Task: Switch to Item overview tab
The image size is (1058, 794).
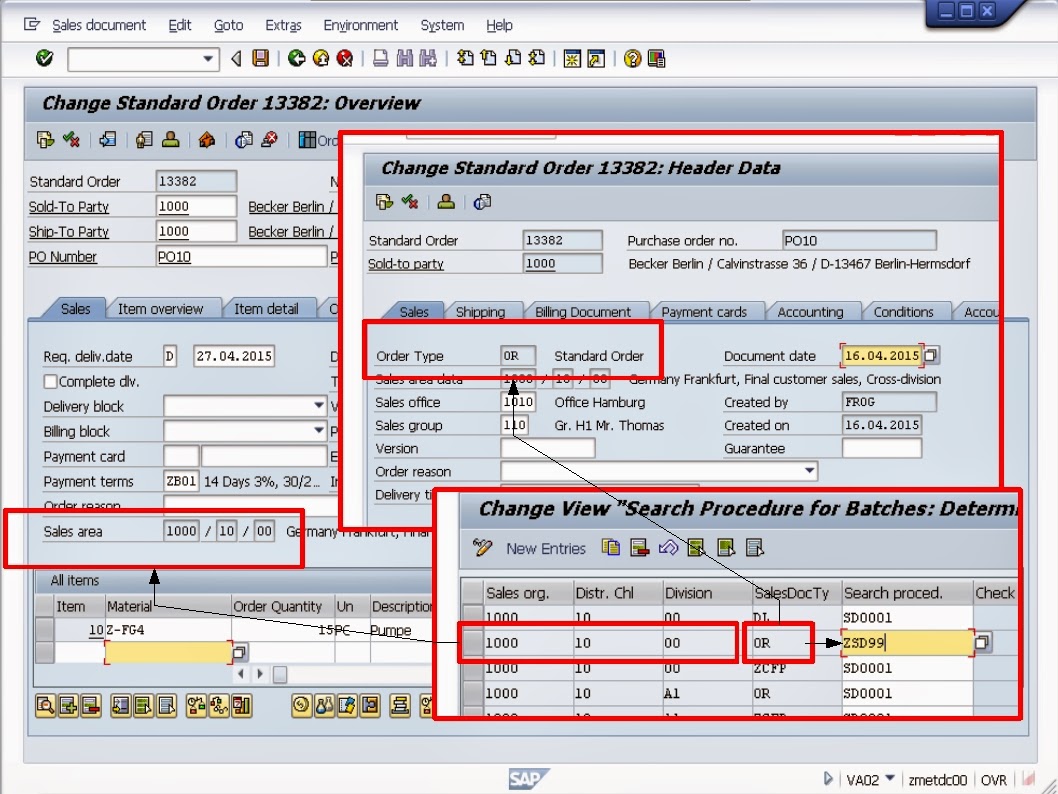Action: click(x=161, y=309)
